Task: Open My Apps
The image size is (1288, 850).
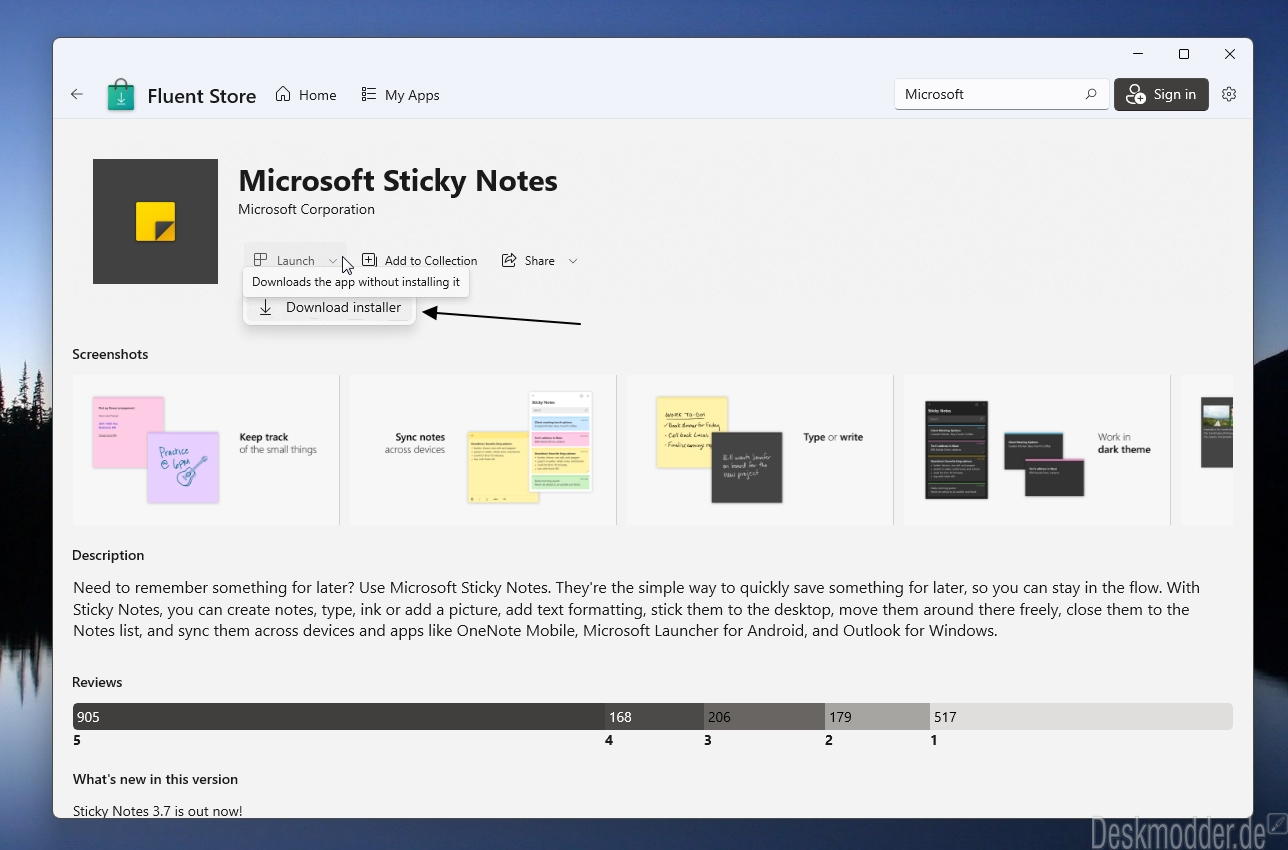Action: point(400,95)
